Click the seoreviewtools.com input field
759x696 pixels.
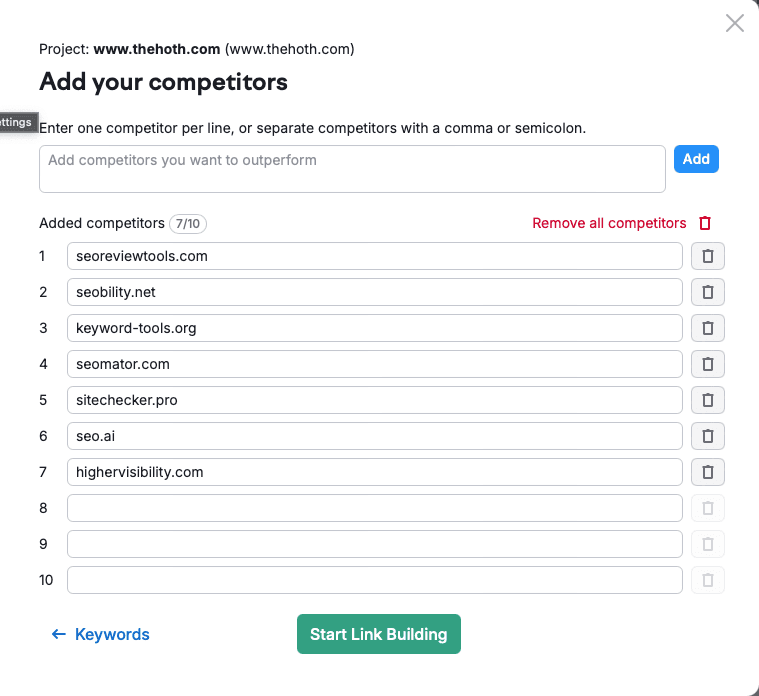coord(375,256)
